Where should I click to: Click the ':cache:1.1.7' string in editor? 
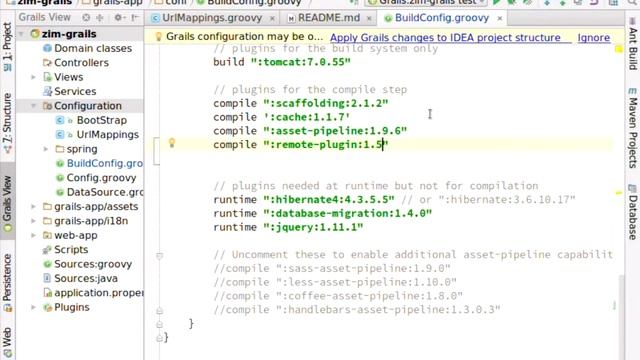pos(307,117)
